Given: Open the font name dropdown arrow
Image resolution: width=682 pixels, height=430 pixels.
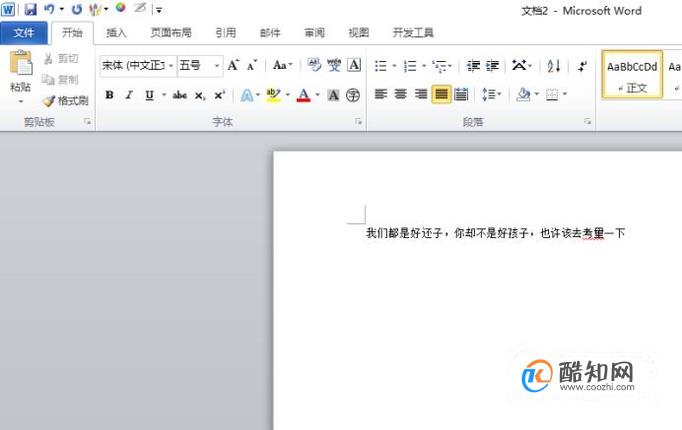Looking at the screenshot, I should (x=171, y=66).
